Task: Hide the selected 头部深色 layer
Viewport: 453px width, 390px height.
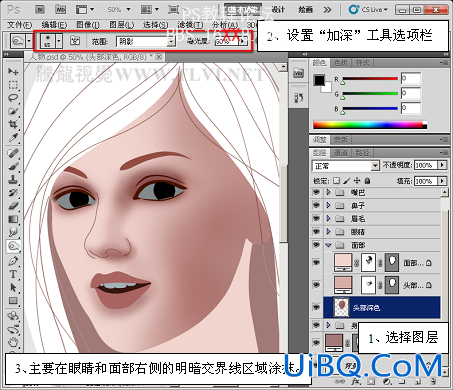Action: pos(316,307)
